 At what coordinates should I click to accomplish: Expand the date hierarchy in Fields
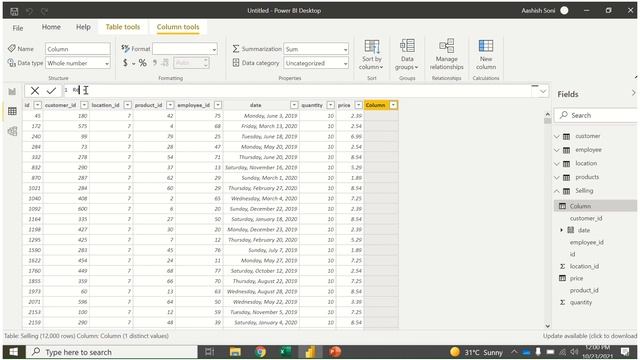(562, 230)
